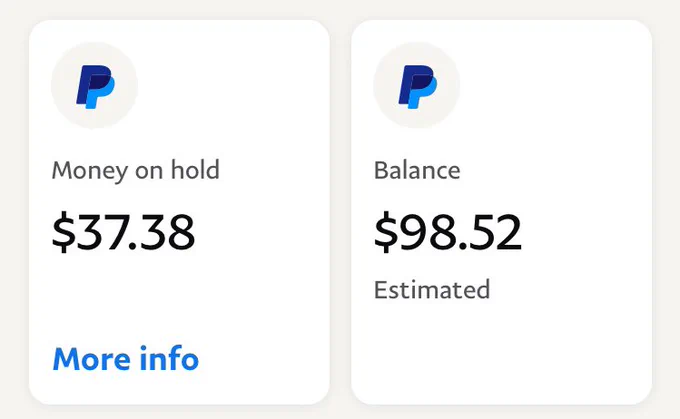Screen dimensions: 680x419
Task: Select the Money on hold label
Action: coord(136,170)
